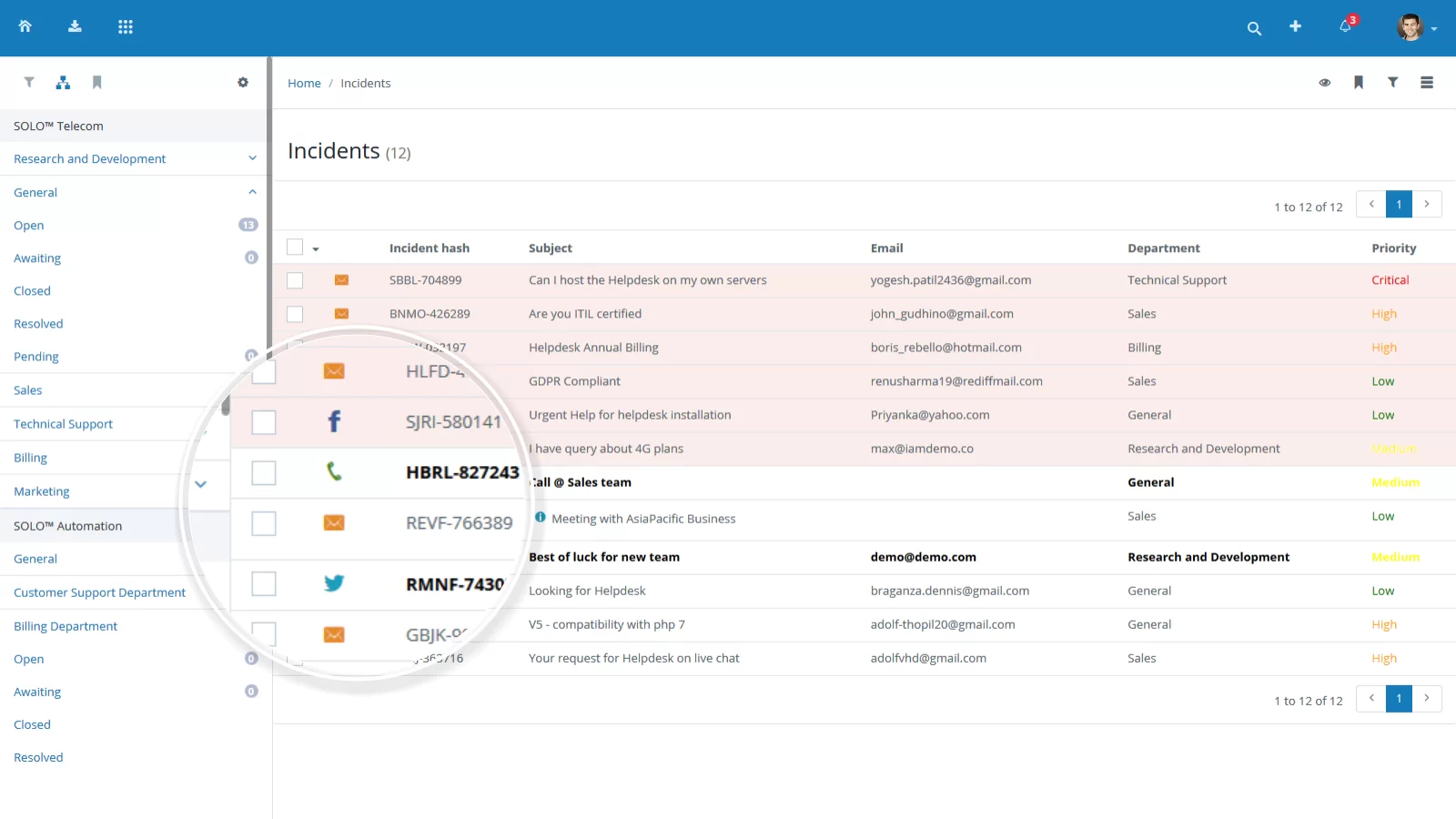Open the home icon in top bar
Screen dimensions: 1456x819
click(x=25, y=26)
